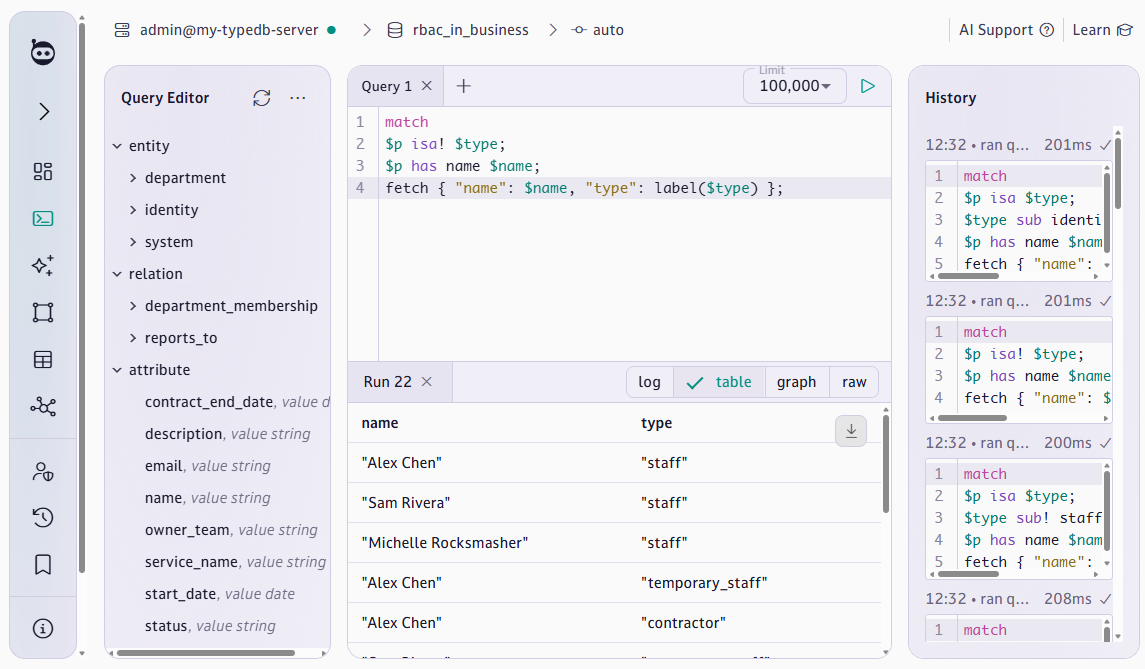Screen dimensions: 1145x669
Task: Open the data table icon in sidebar
Action: 43,359
